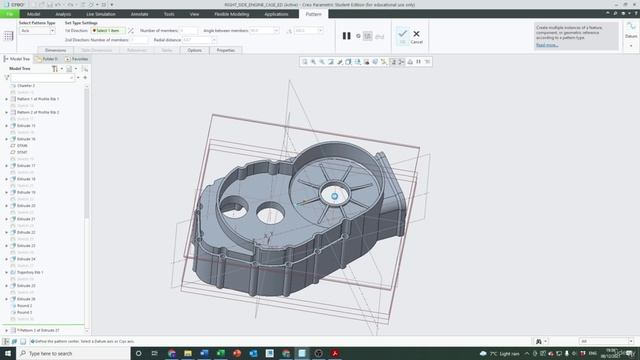Open the Angle between members dropdown

pos(276,31)
